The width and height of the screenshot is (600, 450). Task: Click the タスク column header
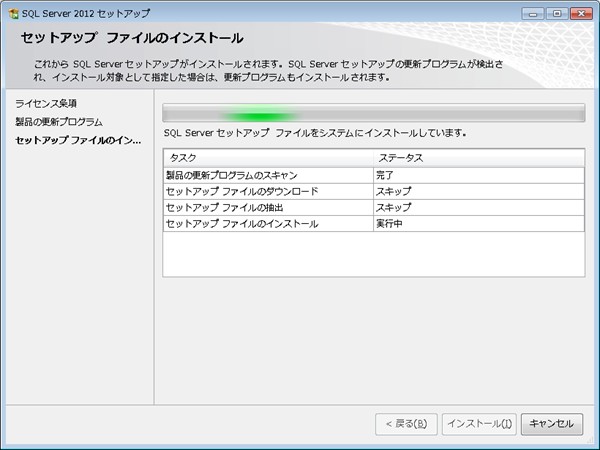coord(268,158)
